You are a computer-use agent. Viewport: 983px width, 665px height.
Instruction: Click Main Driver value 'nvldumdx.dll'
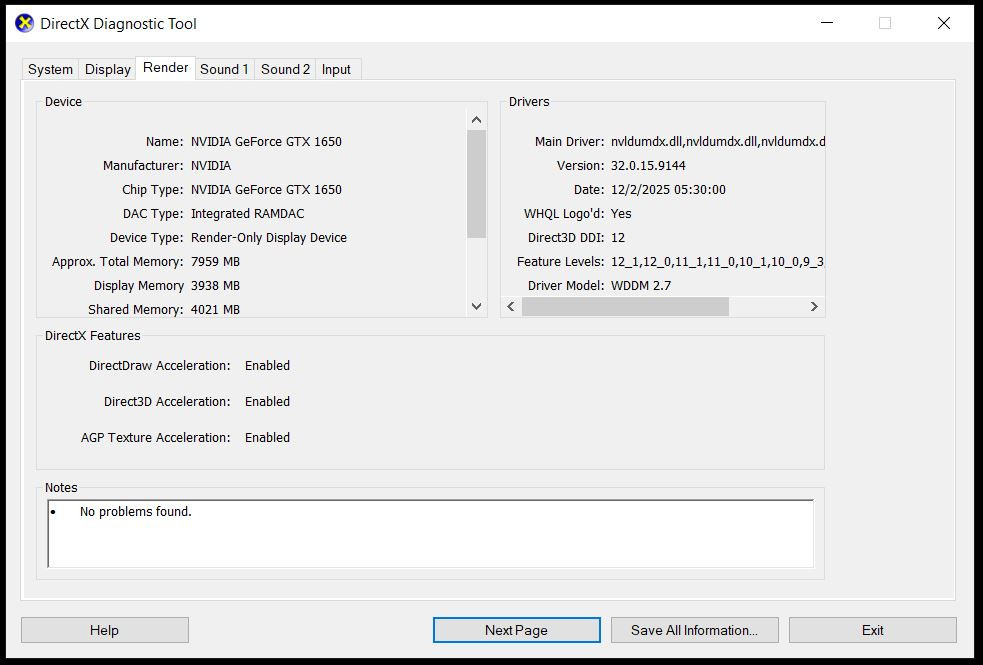click(718, 142)
